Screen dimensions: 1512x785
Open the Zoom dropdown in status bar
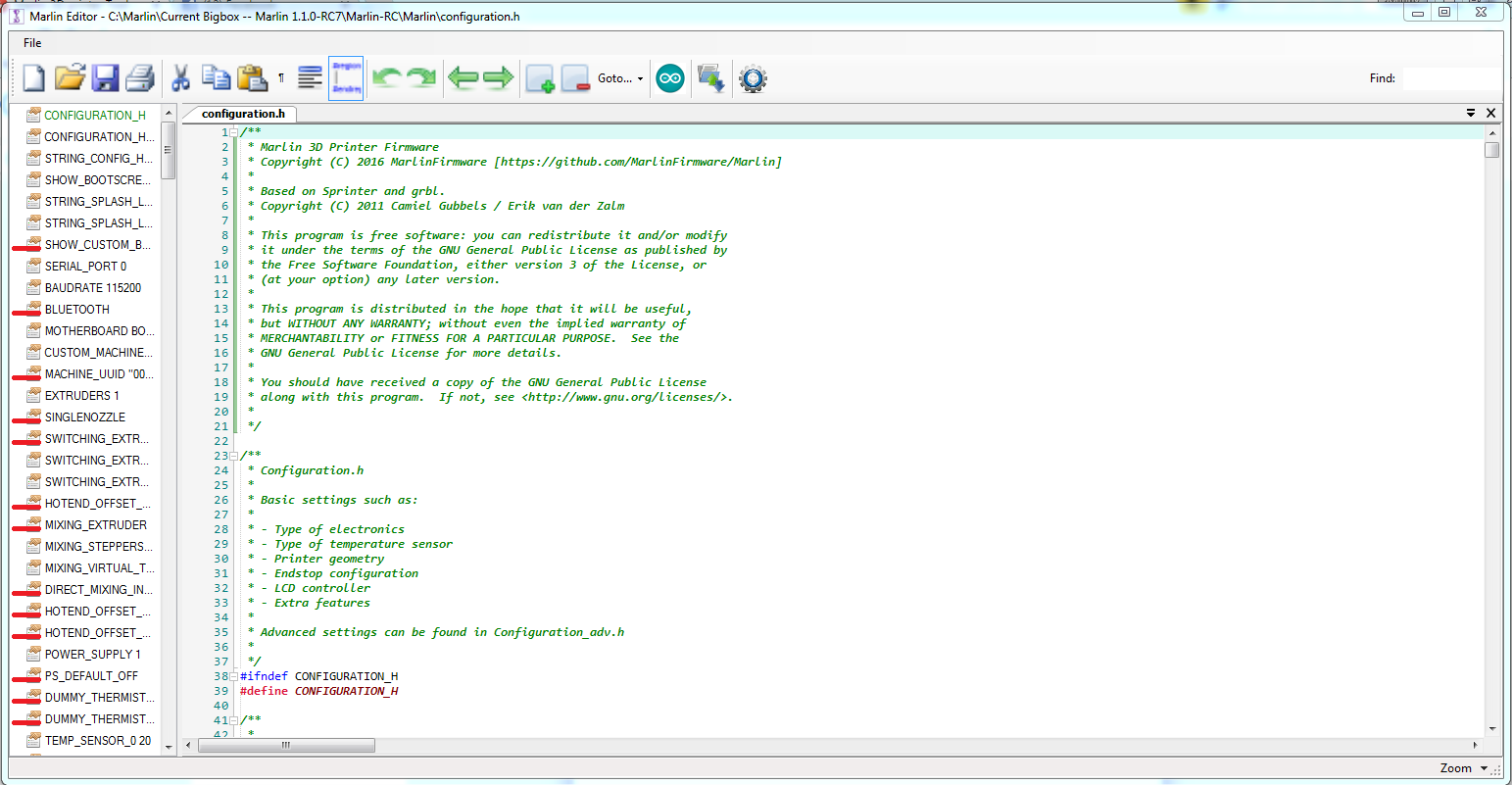pos(1463,768)
